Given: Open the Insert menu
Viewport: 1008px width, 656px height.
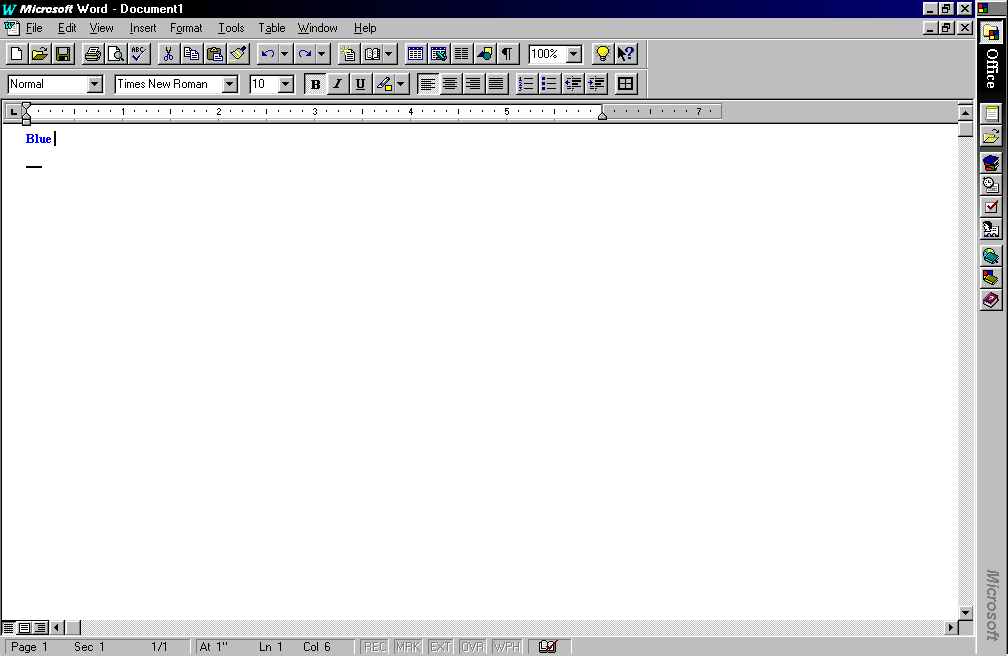Looking at the screenshot, I should (143, 28).
